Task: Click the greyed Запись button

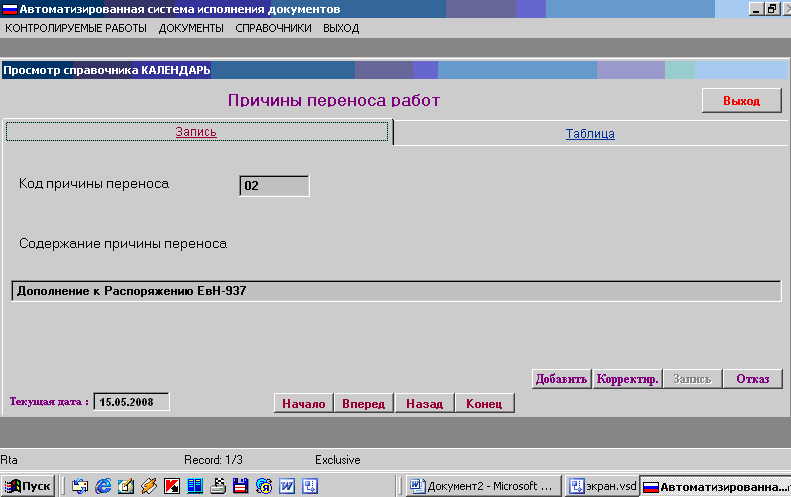Action: 692,378
